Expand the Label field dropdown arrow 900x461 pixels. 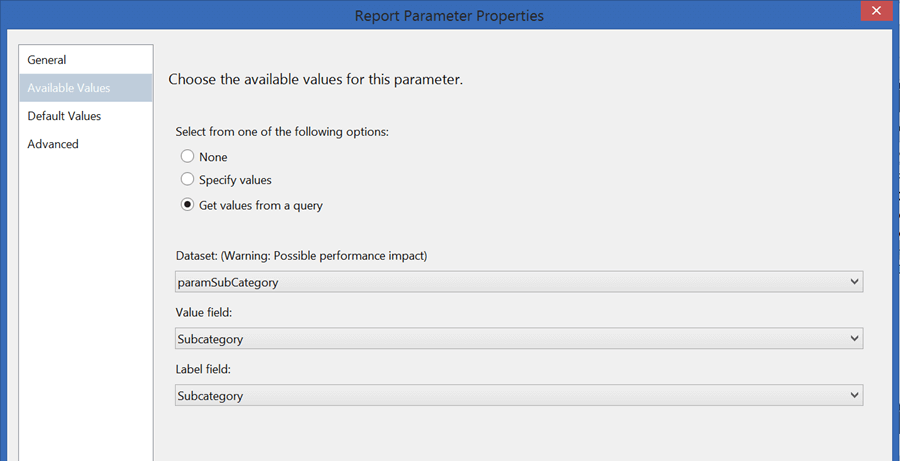click(854, 396)
